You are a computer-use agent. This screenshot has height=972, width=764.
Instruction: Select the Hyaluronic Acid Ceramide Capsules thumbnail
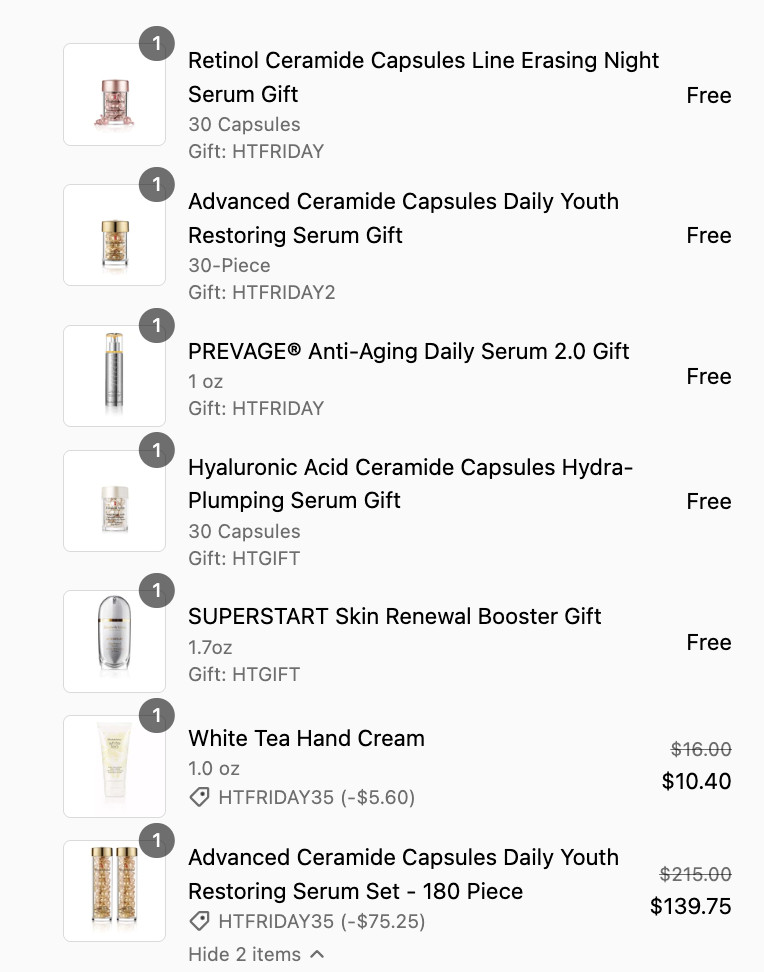click(114, 501)
